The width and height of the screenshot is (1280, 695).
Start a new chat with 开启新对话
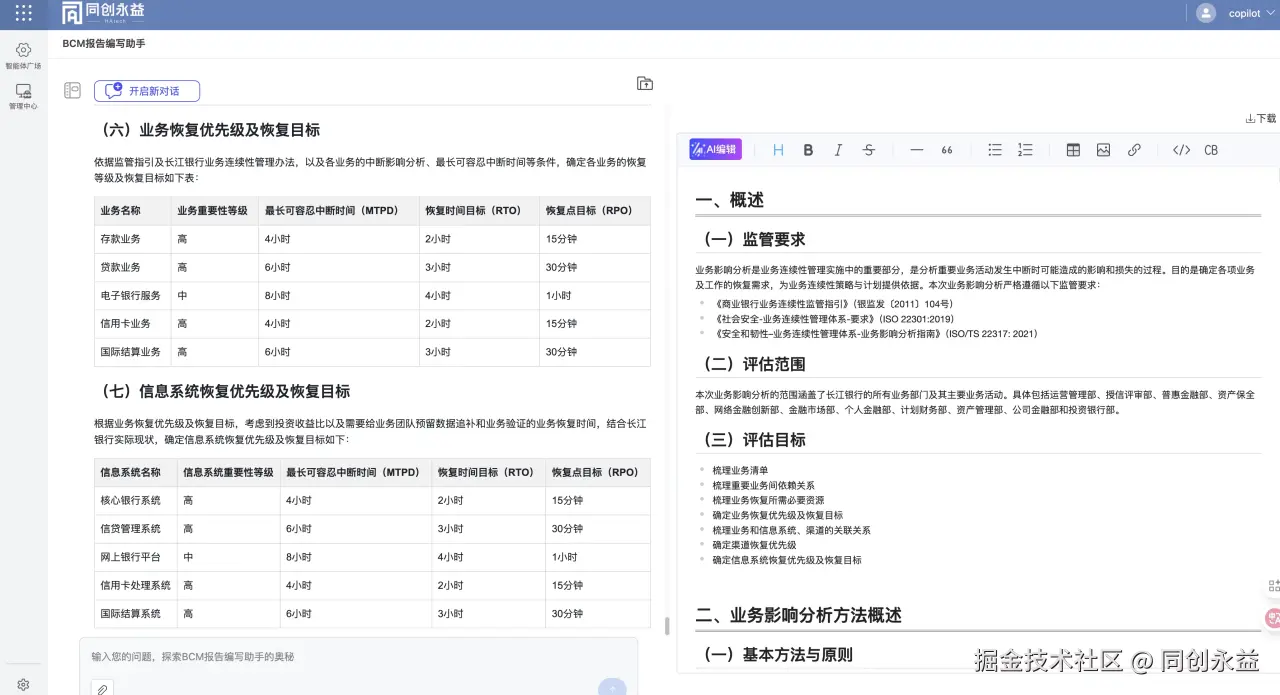pos(147,91)
